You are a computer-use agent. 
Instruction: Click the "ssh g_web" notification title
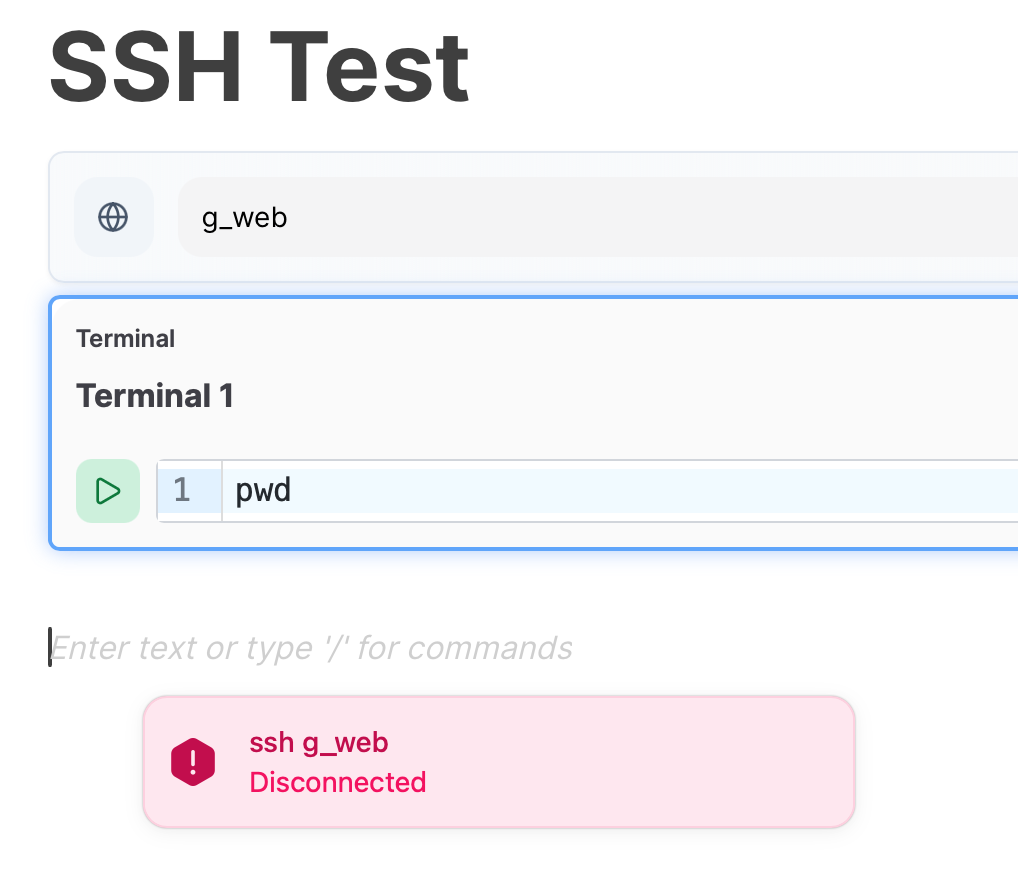(x=318, y=743)
